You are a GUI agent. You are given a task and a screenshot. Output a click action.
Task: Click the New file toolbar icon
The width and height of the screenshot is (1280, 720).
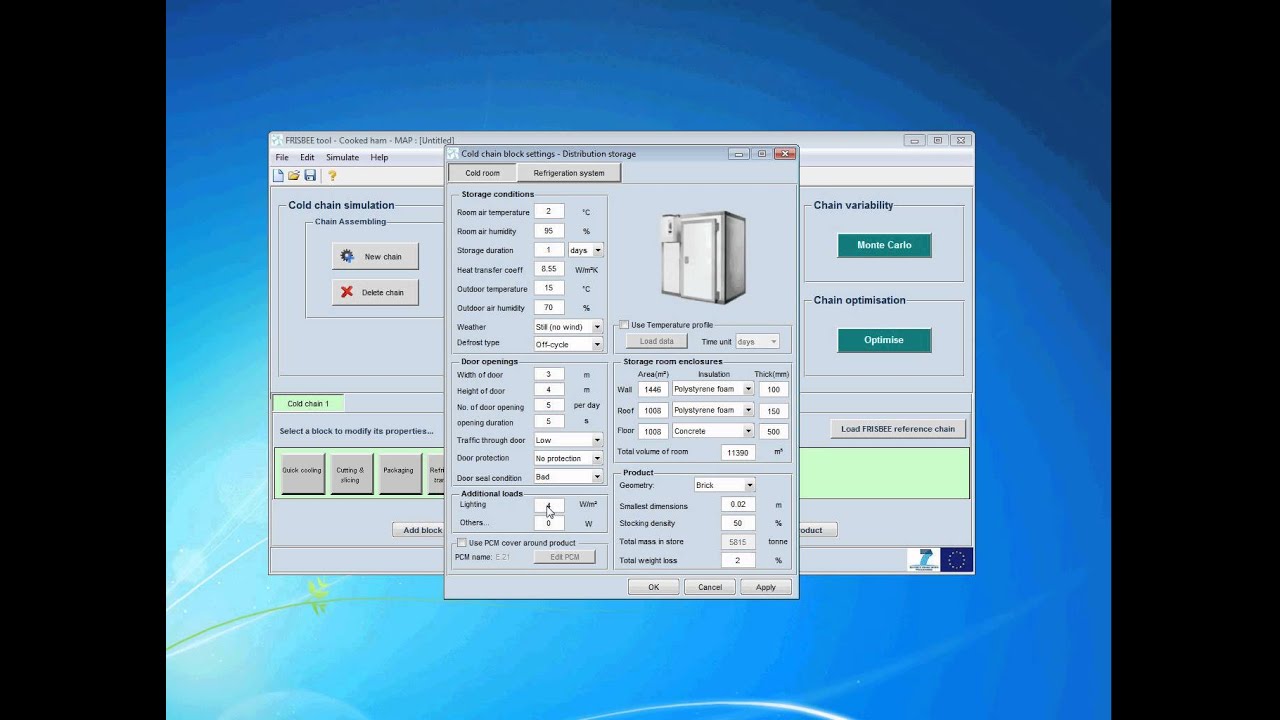point(278,175)
